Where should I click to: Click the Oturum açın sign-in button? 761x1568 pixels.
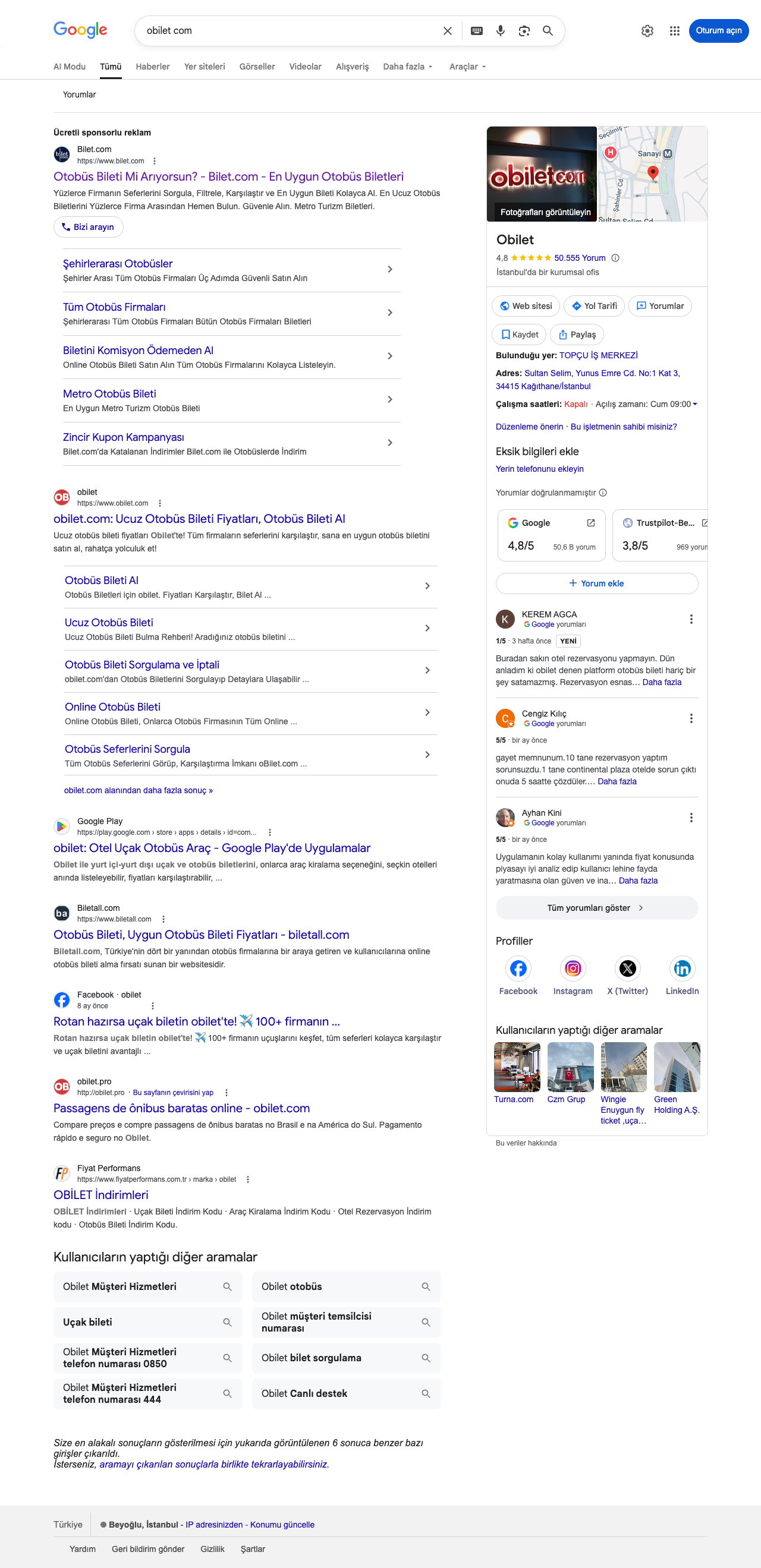pos(718,31)
